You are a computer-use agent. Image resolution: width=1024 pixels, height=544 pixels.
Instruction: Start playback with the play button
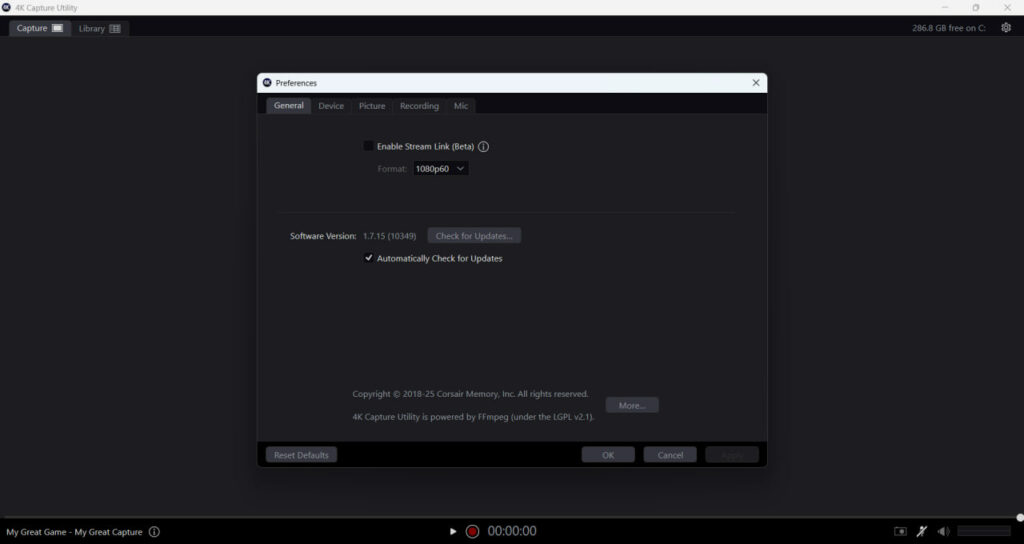[453, 532]
